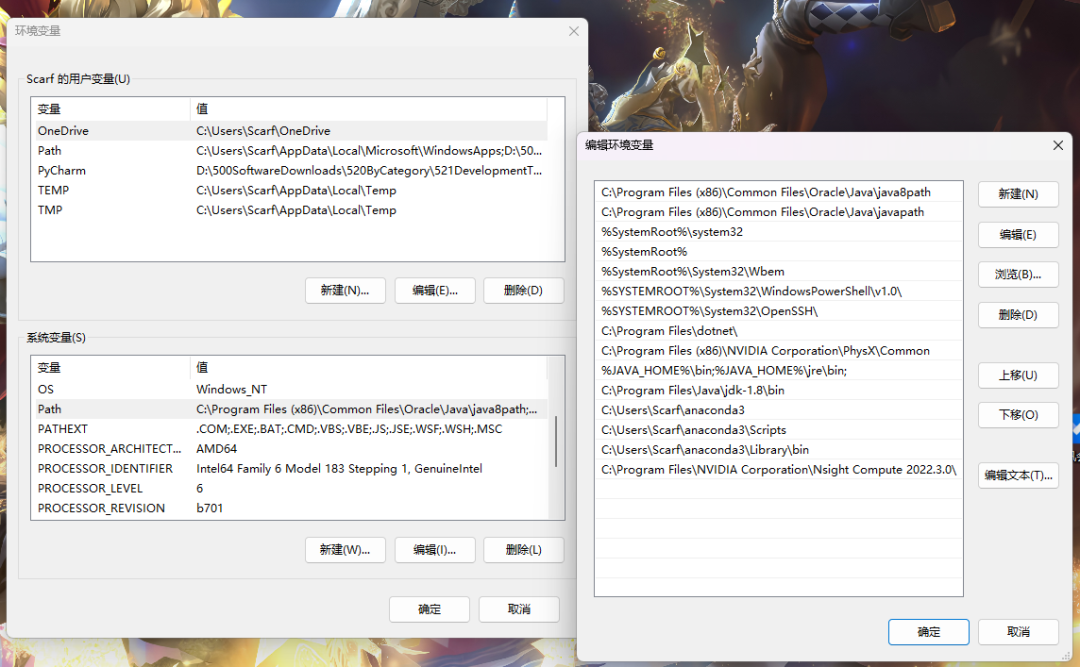The width and height of the screenshot is (1080, 667).
Task: Confirm edit dialog with 确定
Action: click(x=928, y=632)
